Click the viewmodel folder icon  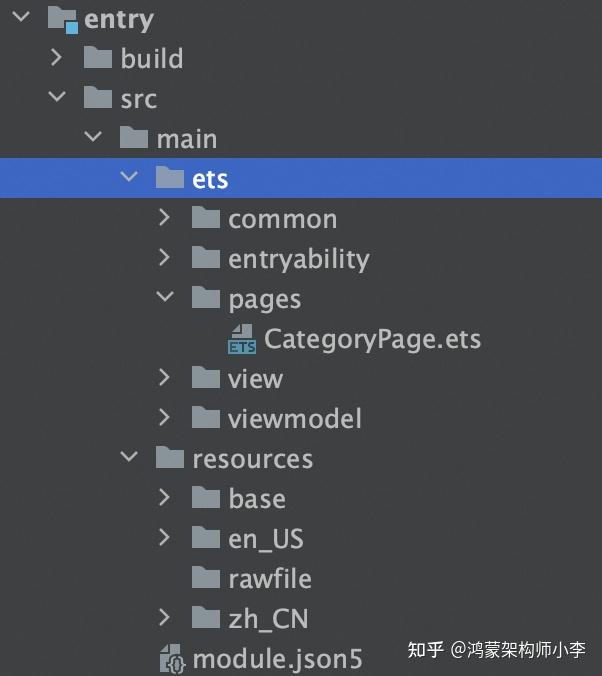coord(206,418)
